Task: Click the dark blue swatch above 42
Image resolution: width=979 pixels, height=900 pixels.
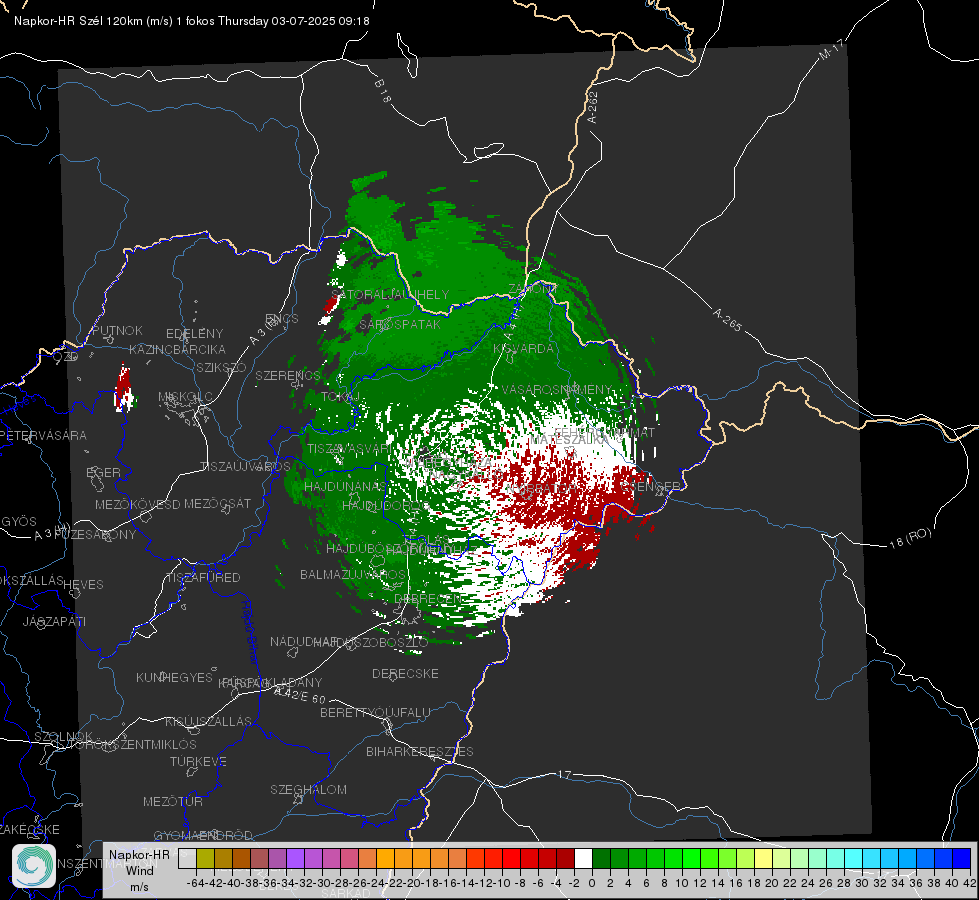Action: [962, 859]
